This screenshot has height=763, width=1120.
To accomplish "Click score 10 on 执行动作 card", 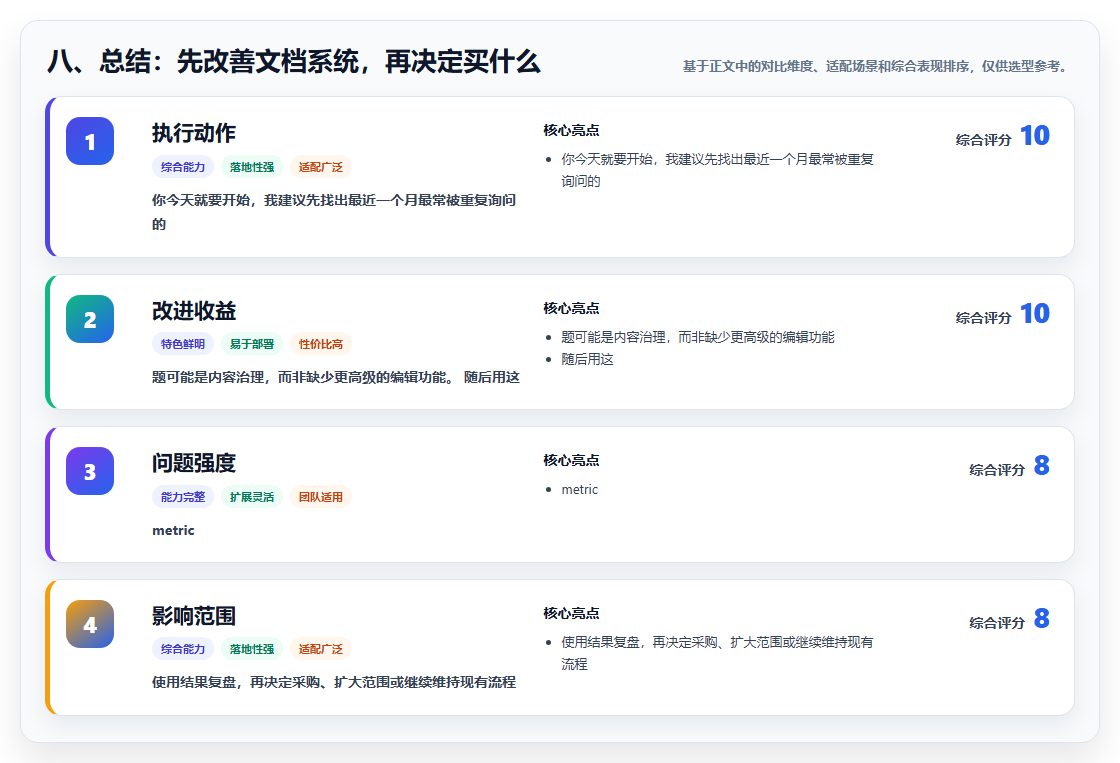I will [x=1034, y=136].
